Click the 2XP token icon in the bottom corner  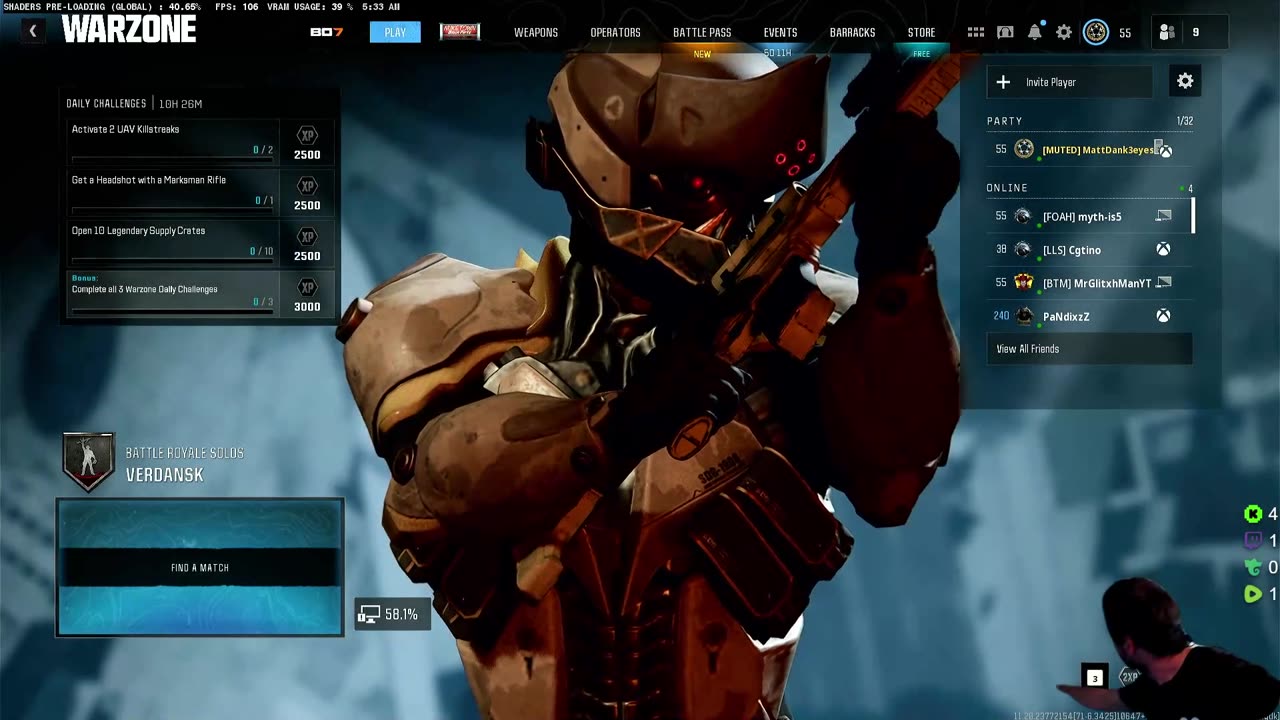(x=1130, y=676)
